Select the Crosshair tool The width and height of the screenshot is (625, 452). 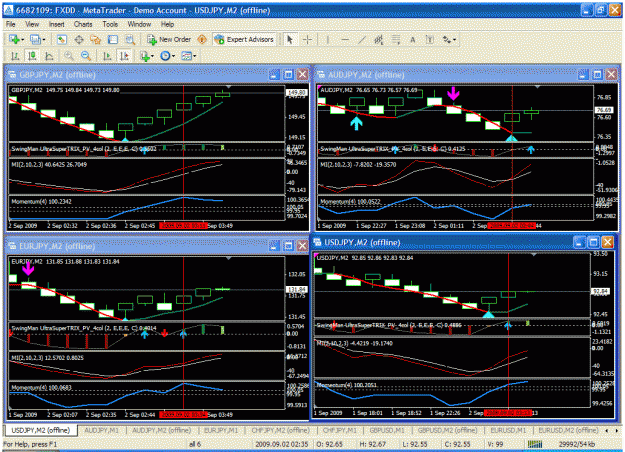(307, 39)
